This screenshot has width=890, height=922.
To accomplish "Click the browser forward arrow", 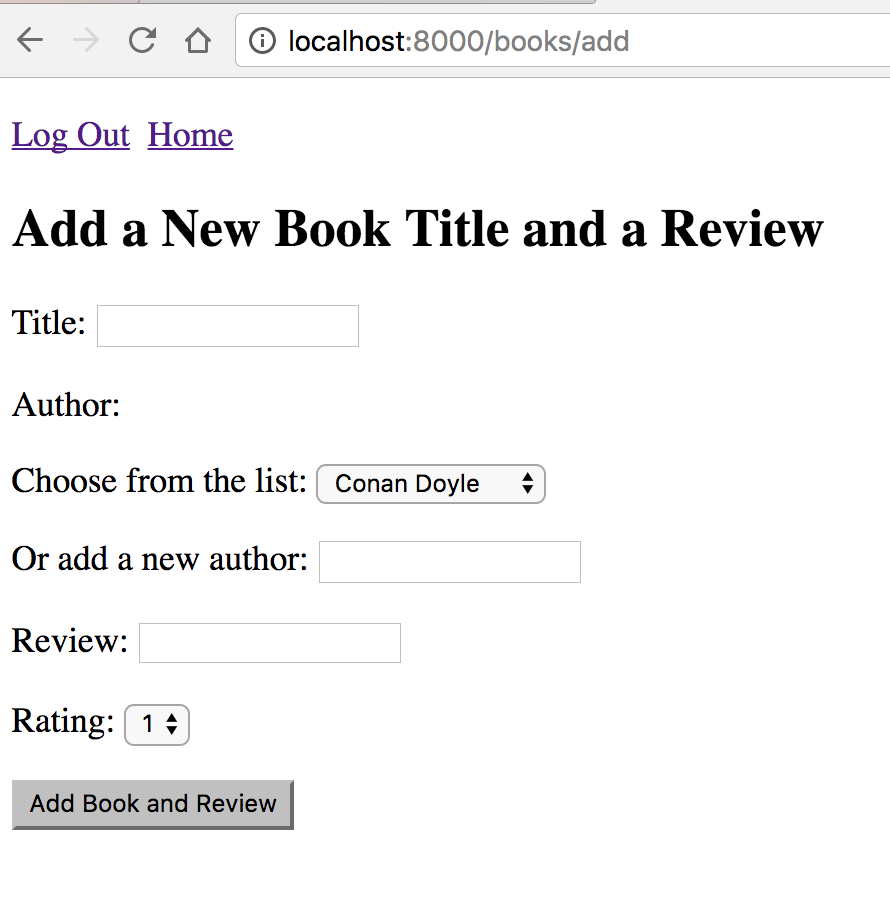I will [x=86, y=41].
